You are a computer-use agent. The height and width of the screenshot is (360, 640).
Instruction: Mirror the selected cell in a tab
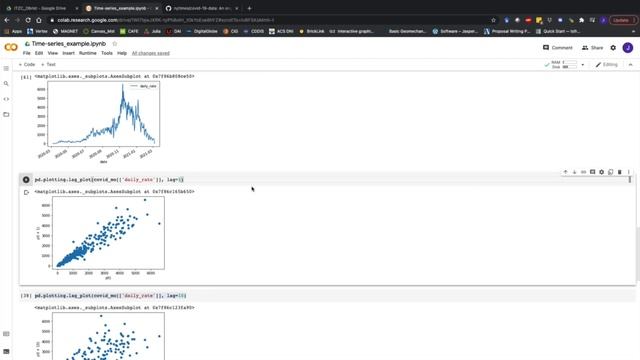(610, 172)
